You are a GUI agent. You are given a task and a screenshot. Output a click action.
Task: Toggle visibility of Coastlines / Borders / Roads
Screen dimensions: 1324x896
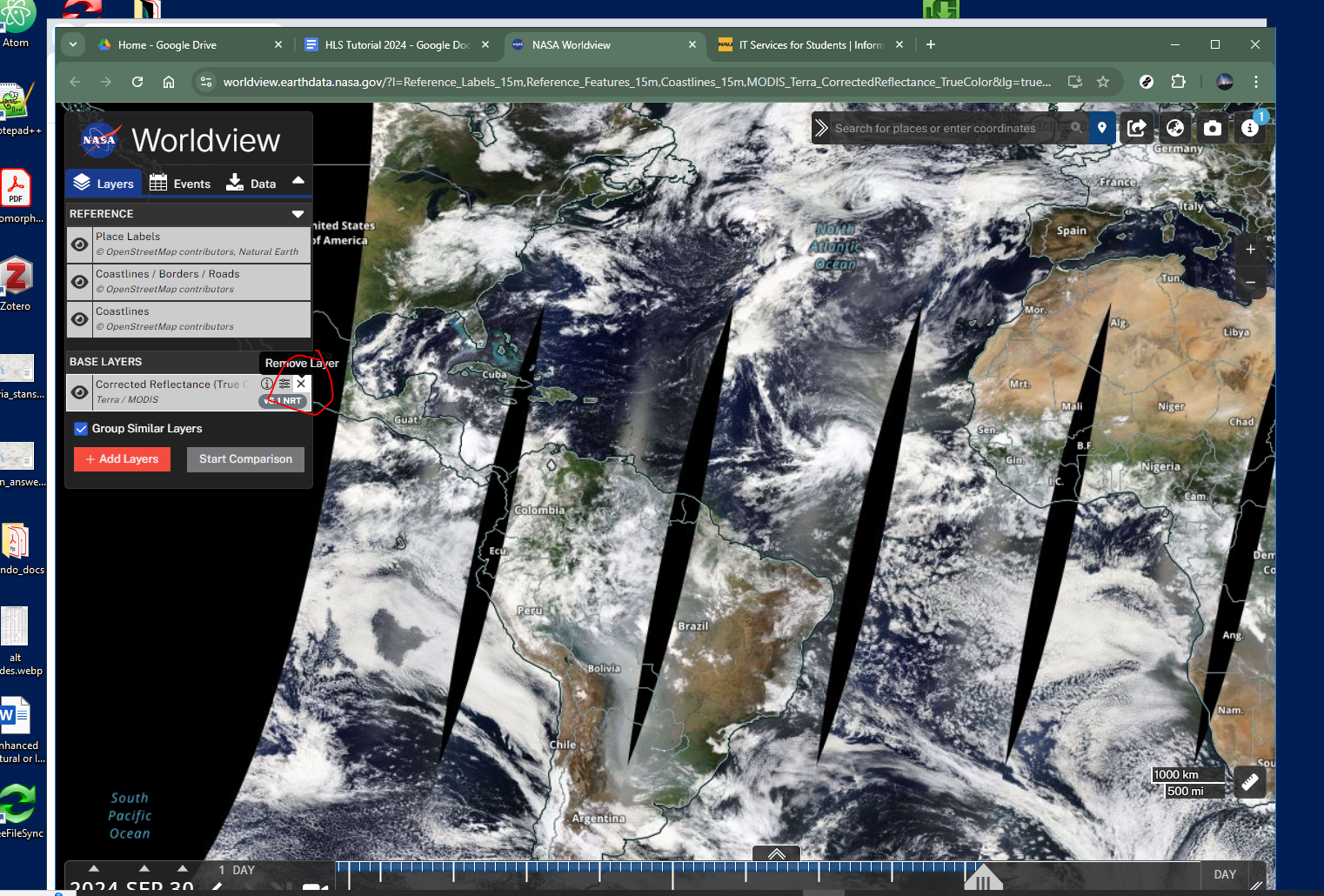point(80,282)
